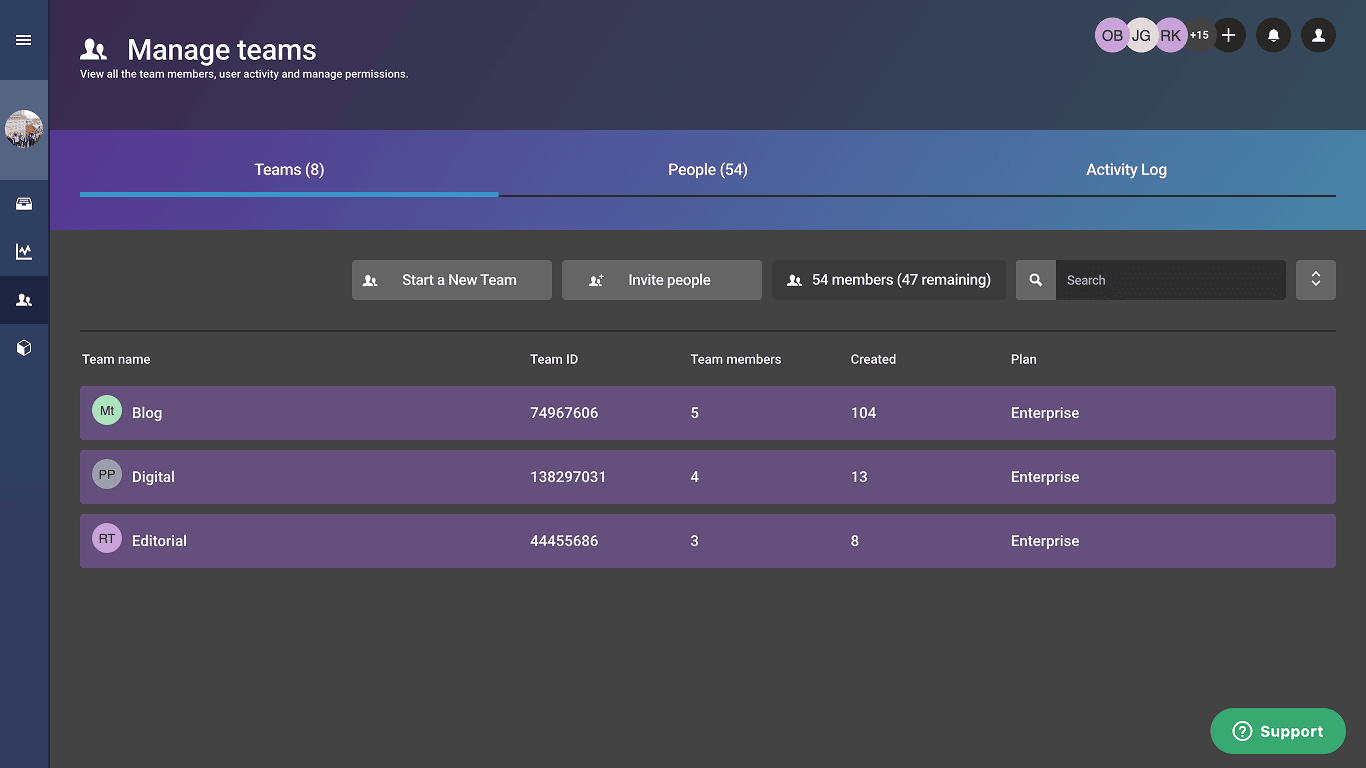1366x768 pixels.
Task: Click Enterprise plan in Digital row
Action: point(1045,477)
